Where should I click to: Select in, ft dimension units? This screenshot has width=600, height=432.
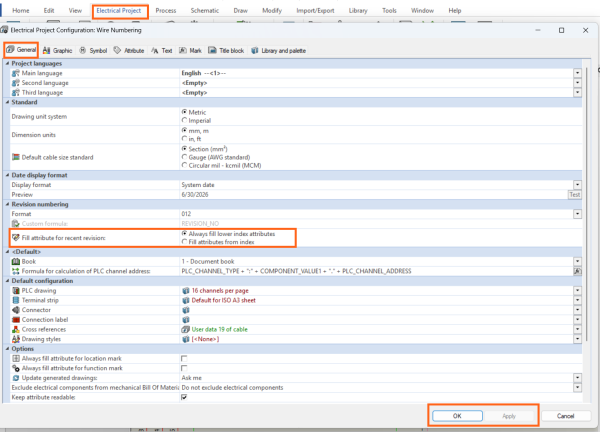tap(184, 139)
